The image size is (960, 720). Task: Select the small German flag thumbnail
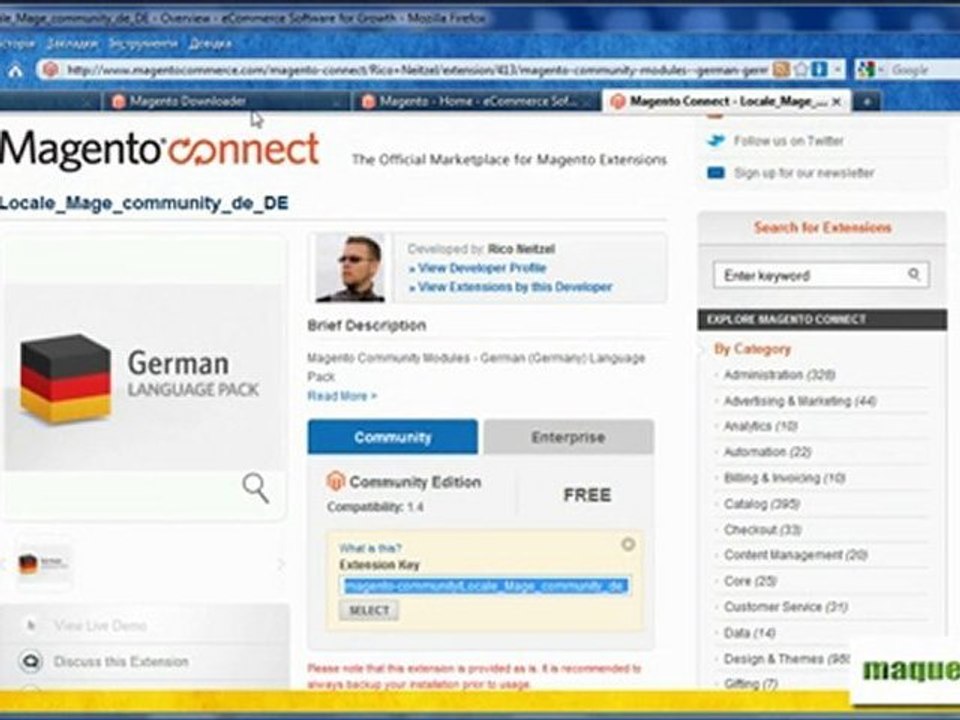pyautogui.click(x=43, y=564)
